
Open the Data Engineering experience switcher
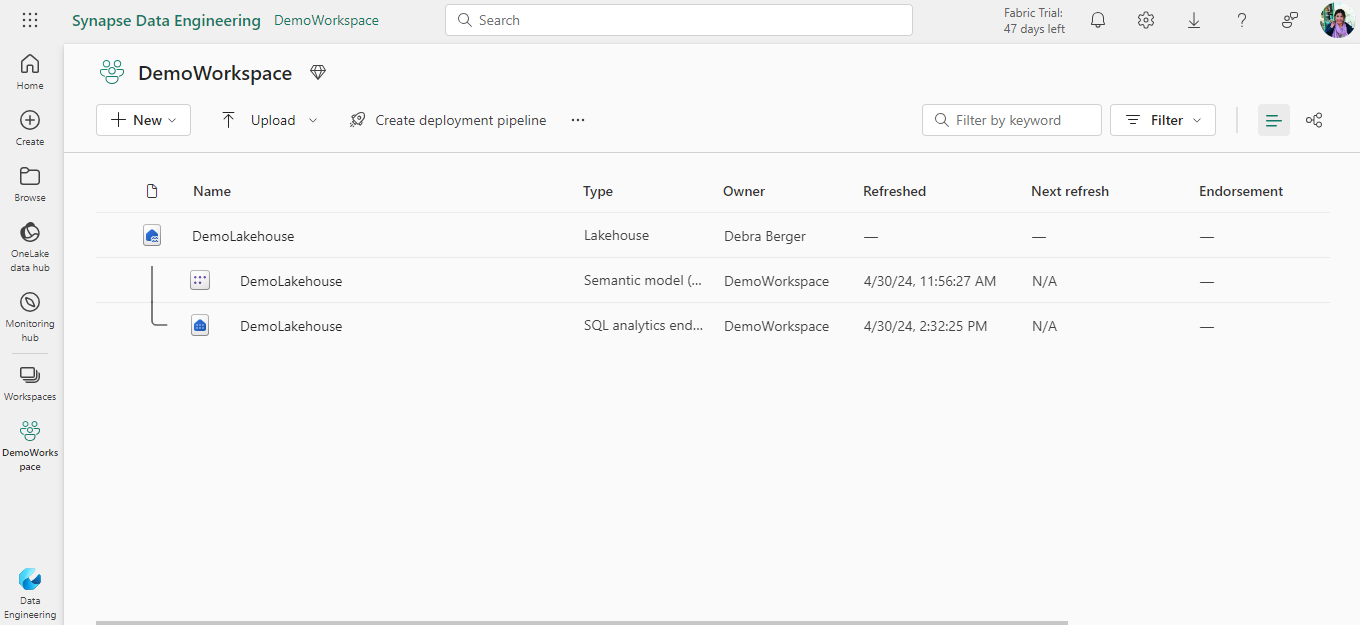[x=30, y=594]
